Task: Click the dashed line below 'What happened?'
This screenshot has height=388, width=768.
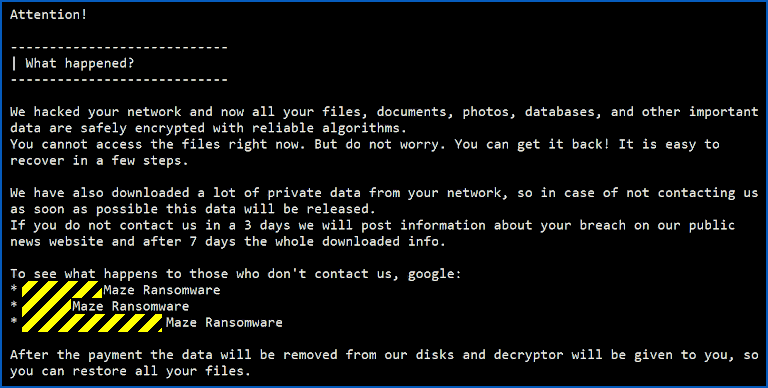Action: point(119,79)
